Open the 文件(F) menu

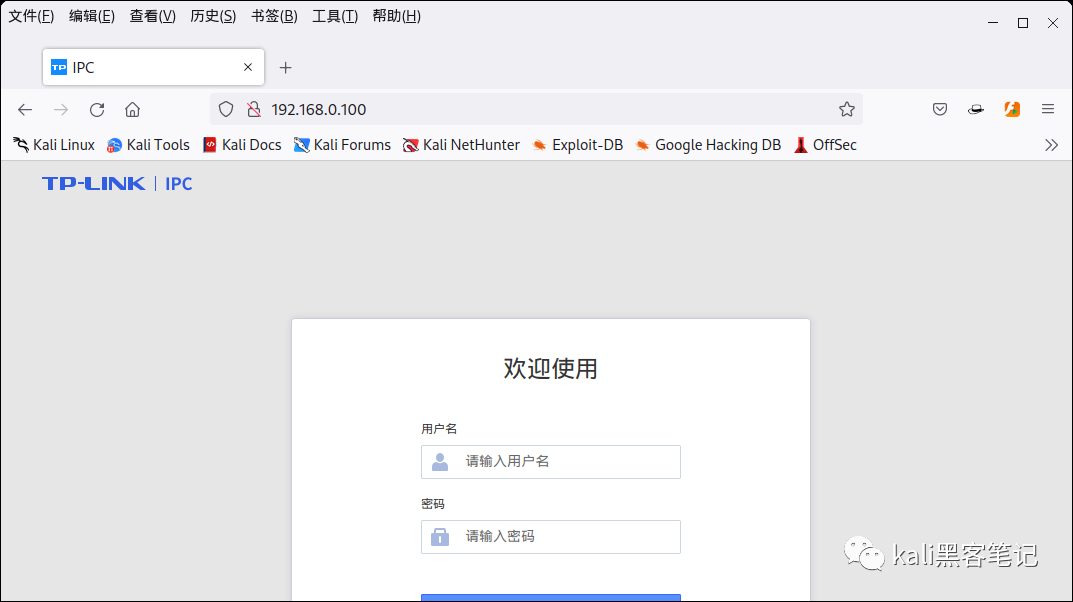click(31, 16)
